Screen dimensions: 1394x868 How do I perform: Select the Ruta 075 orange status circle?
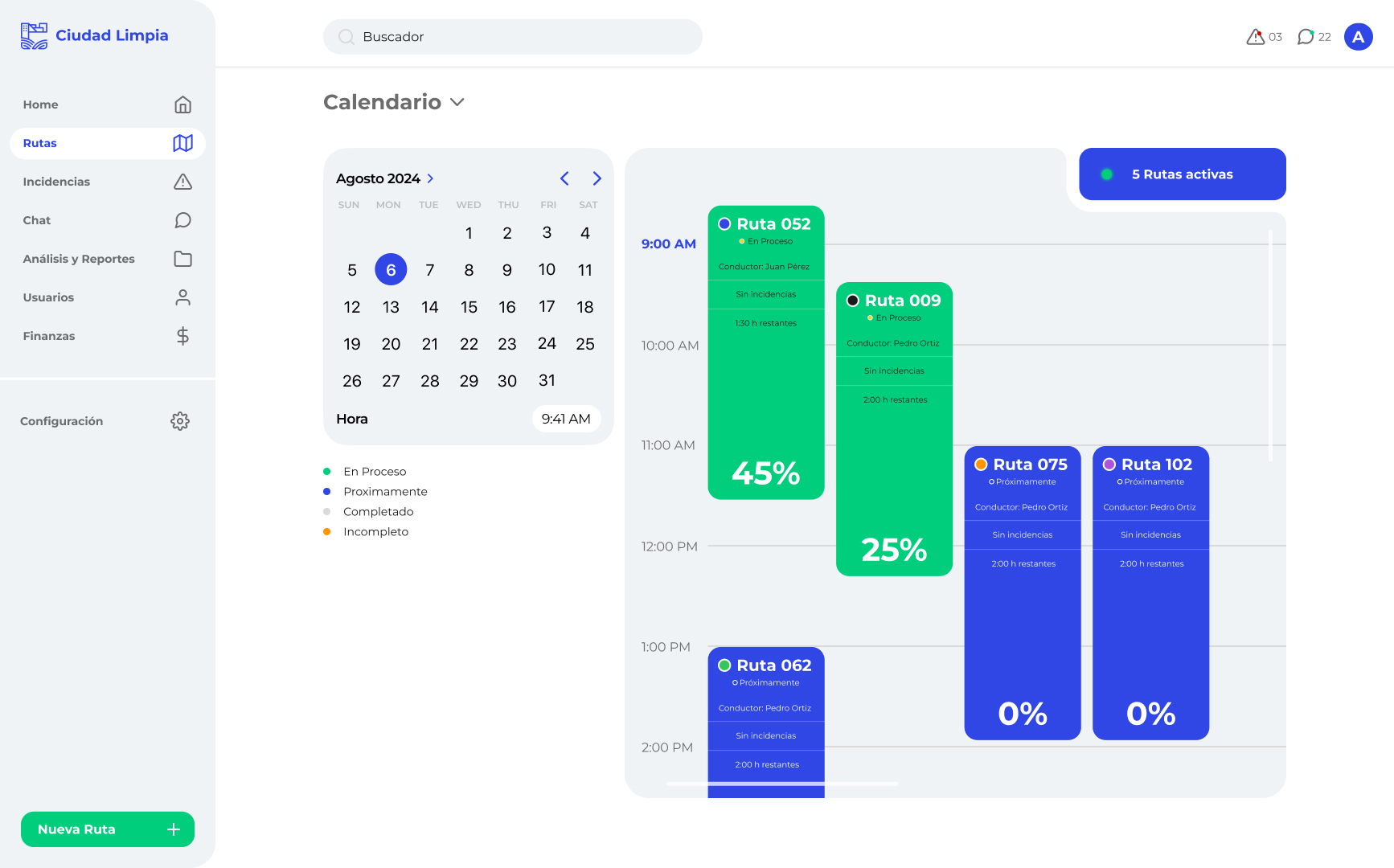click(981, 465)
